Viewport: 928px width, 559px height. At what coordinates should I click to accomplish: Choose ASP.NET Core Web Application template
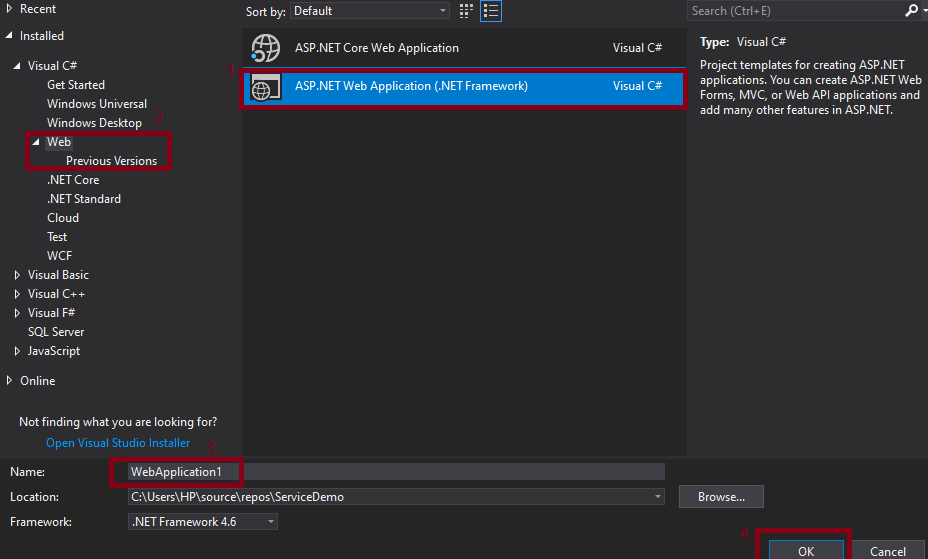464,48
